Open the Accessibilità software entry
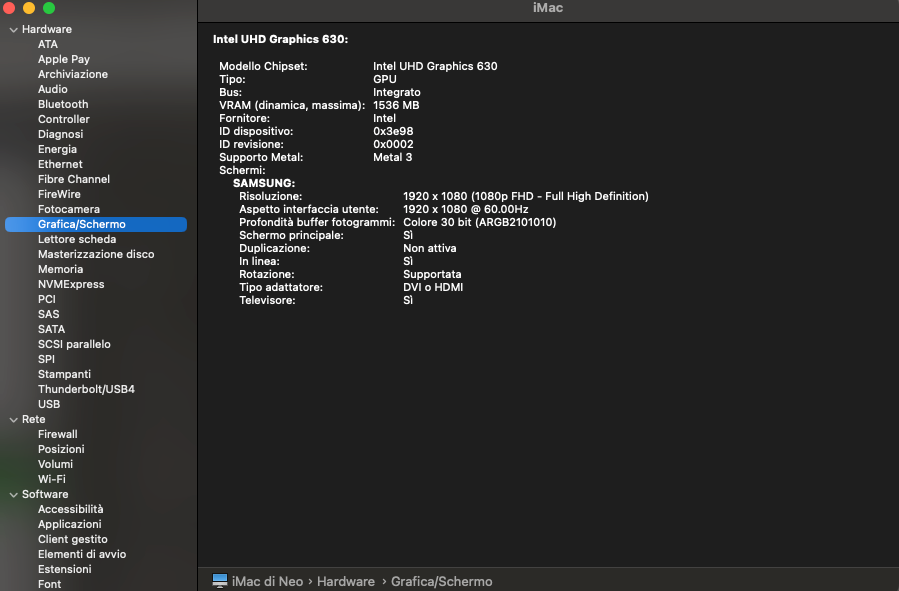 coord(71,510)
